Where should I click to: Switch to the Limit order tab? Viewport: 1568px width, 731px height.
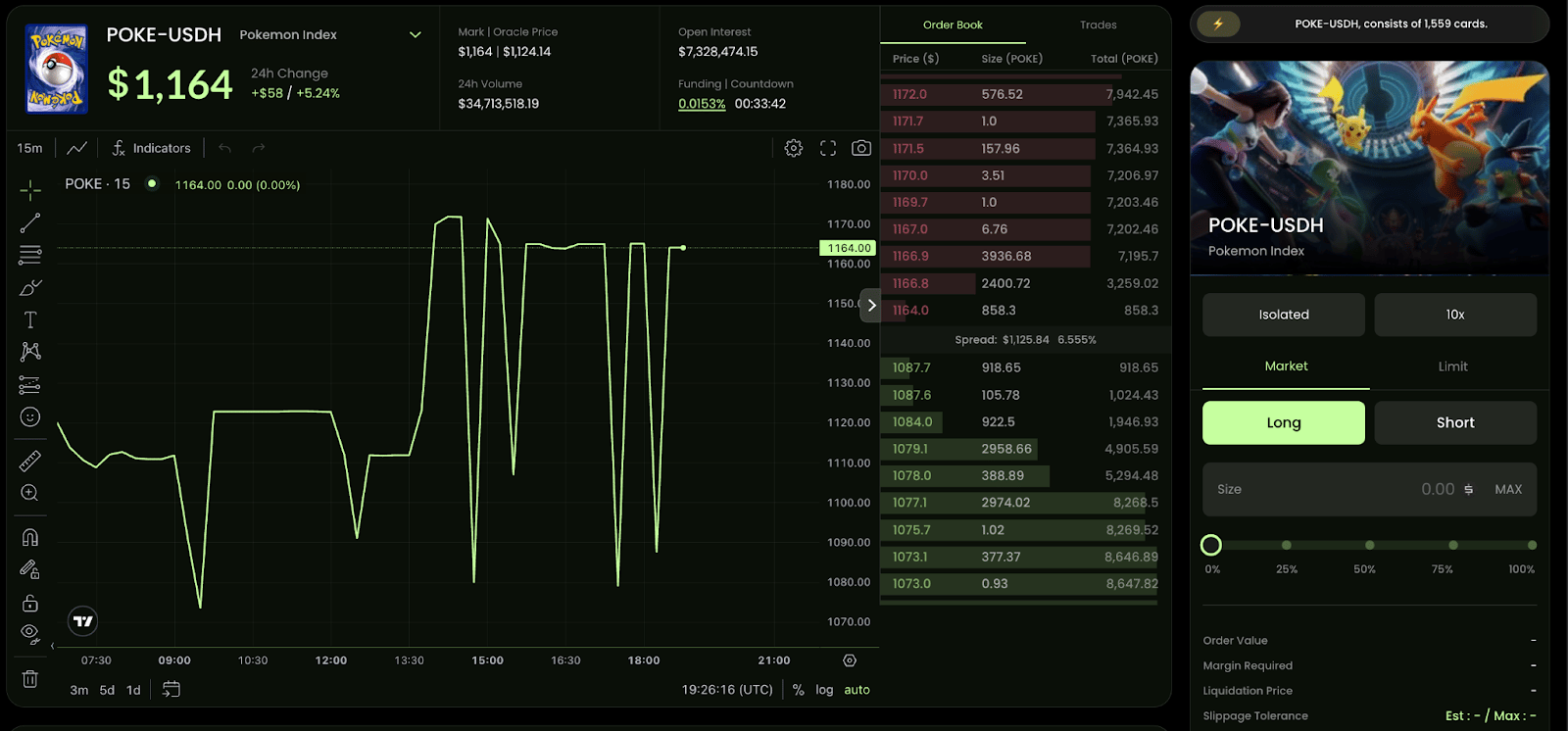coord(1453,366)
